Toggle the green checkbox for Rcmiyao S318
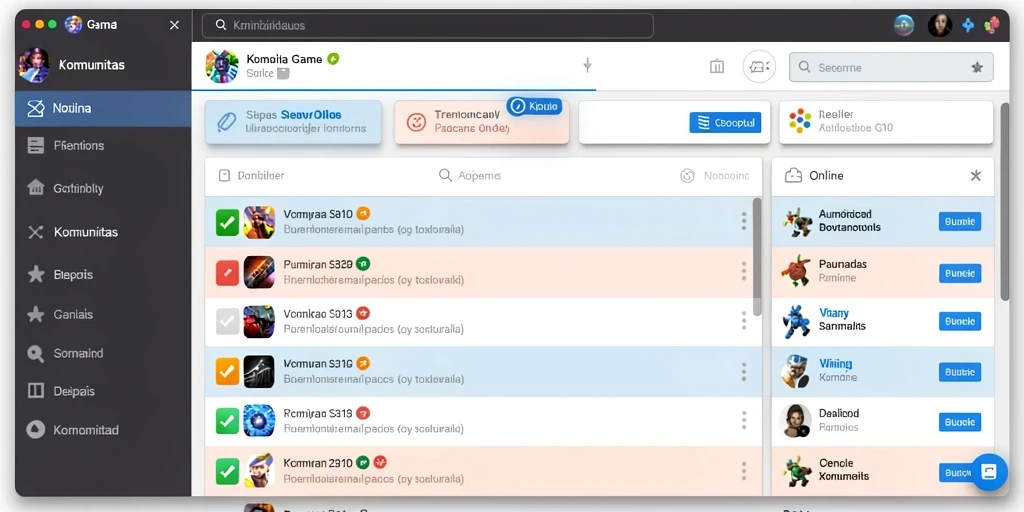The height and width of the screenshot is (512, 1024). coord(227,421)
